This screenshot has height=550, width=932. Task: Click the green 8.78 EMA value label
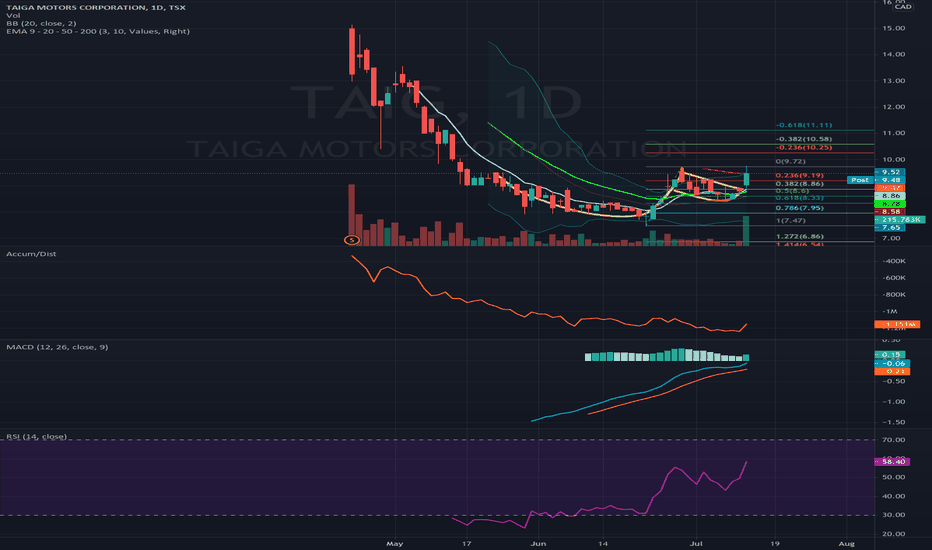890,203
